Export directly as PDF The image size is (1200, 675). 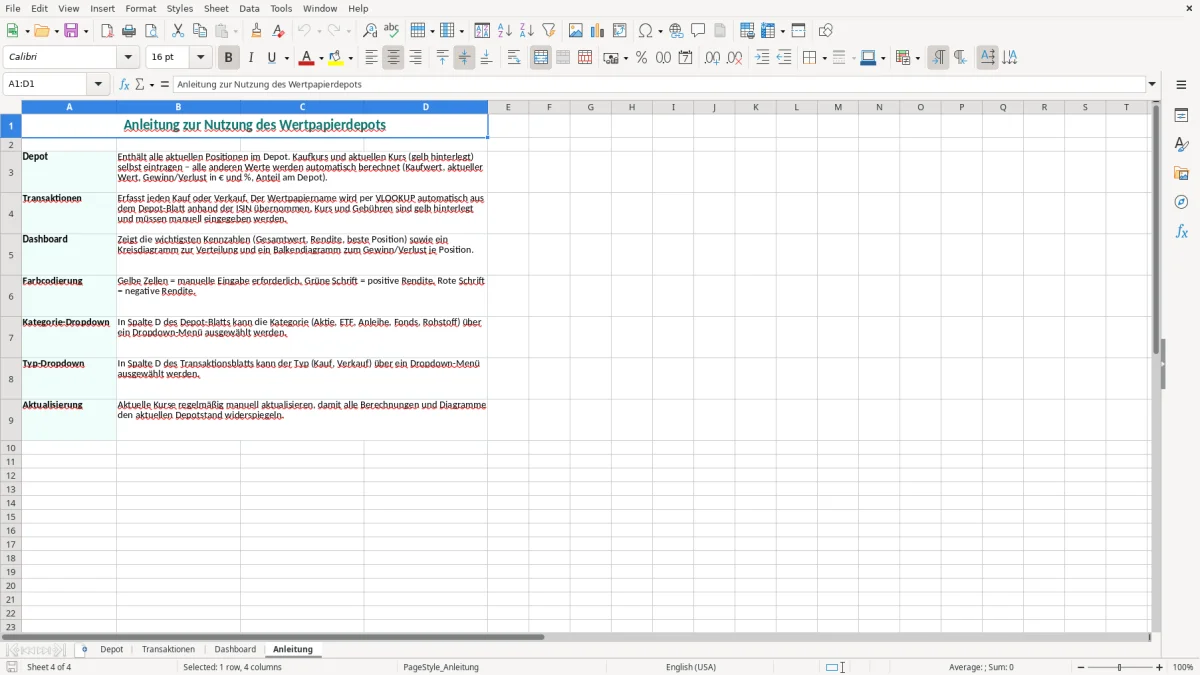click(107, 31)
